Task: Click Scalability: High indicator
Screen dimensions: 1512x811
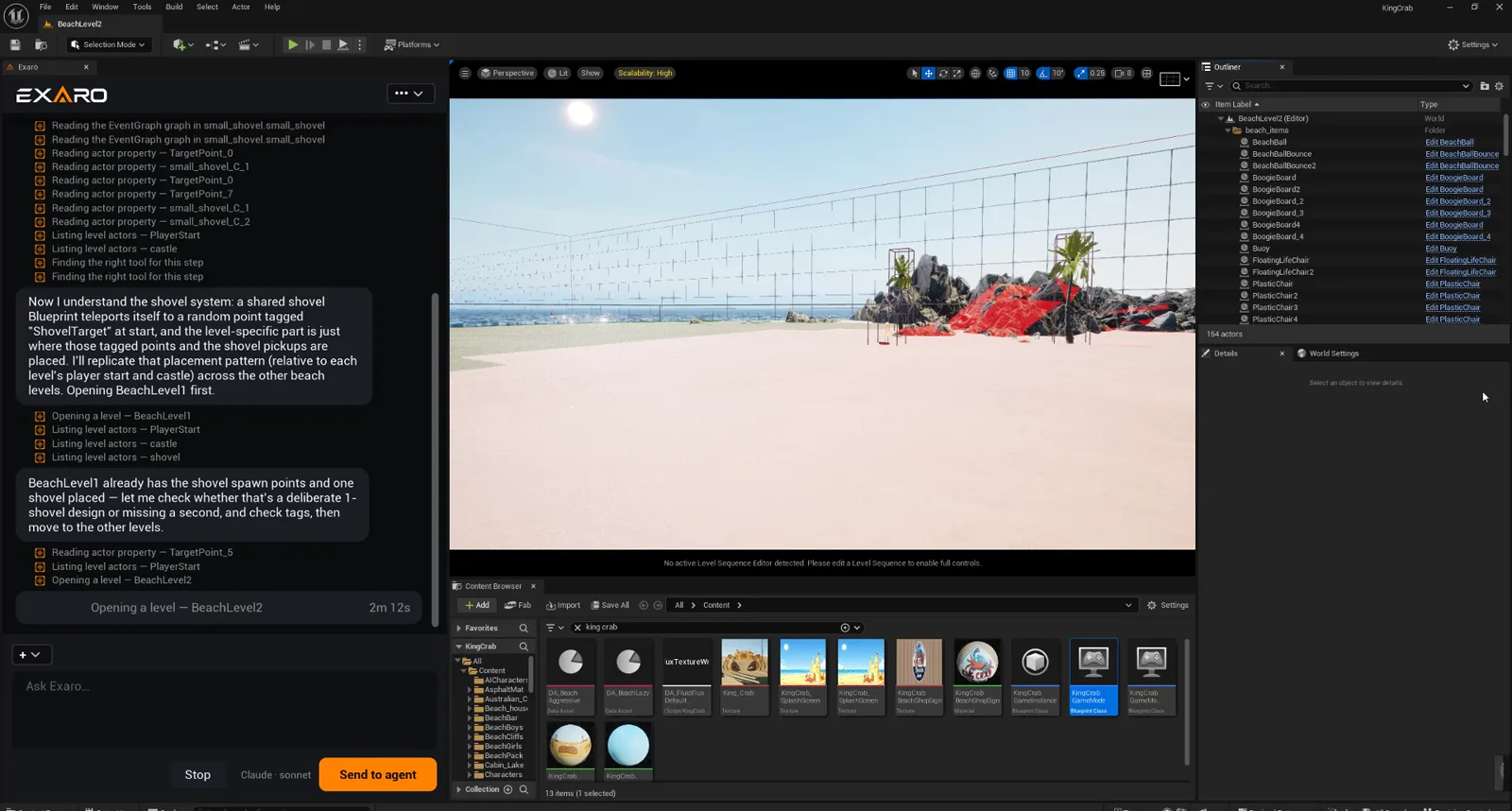Action: click(x=644, y=73)
